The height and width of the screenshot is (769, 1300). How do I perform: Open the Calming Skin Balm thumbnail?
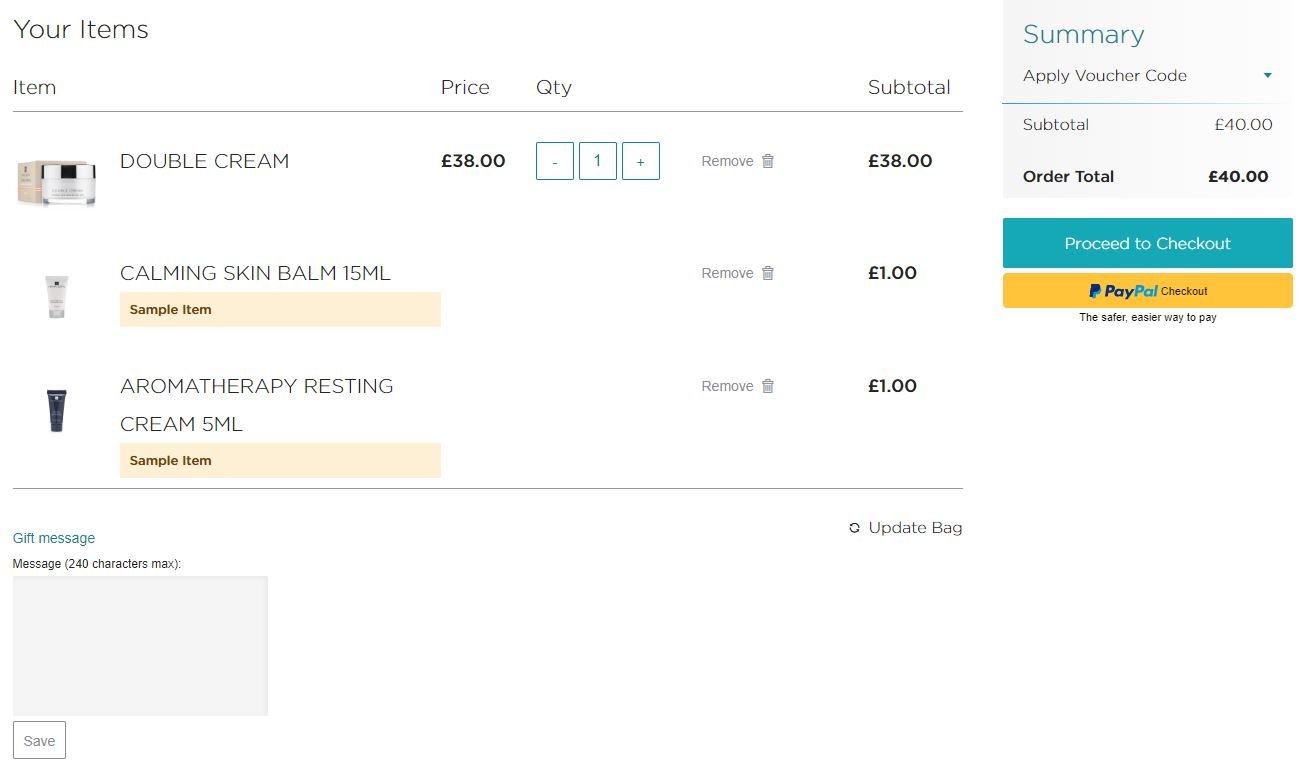(x=57, y=296)
